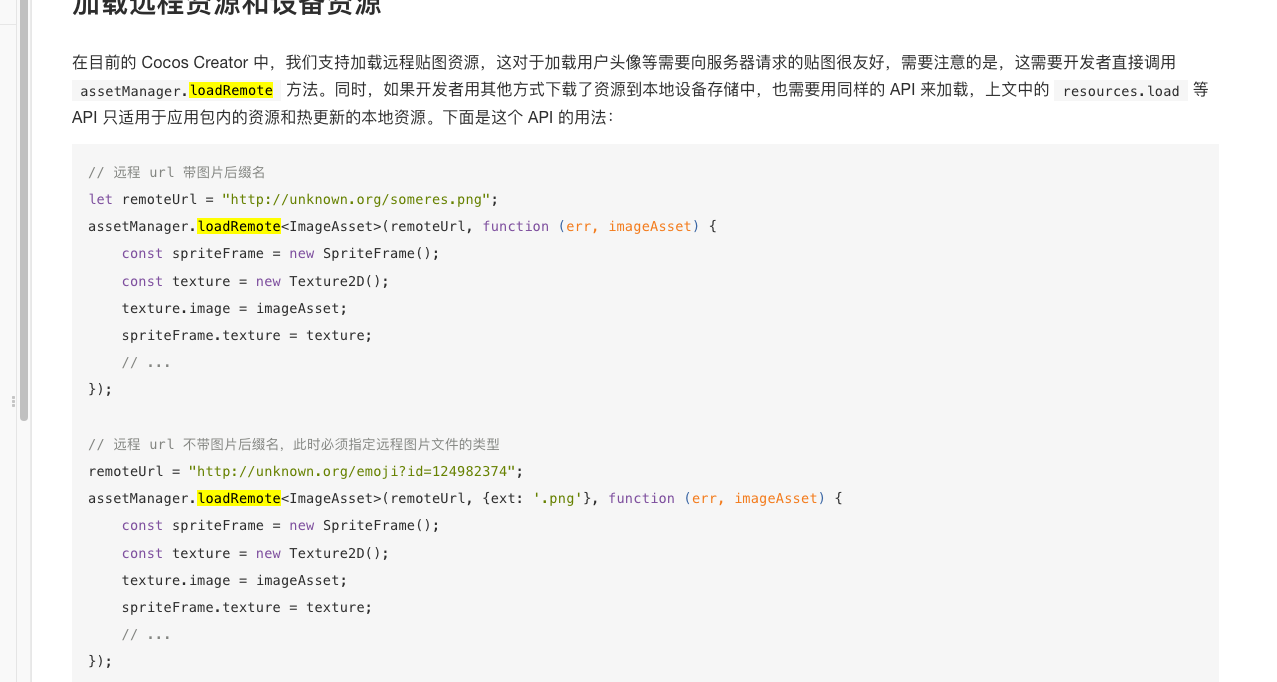The width and height of the screenshot is (1277, 682).
Task: Click the comment about 不带图片后缀名
Action: point(294,444)
